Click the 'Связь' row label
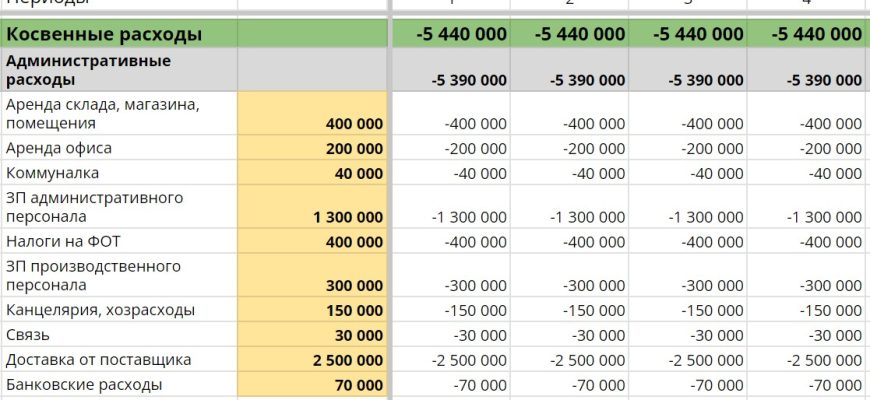This screenshot has width=870, height=400. pyautogui.click(x=119, y=335)
